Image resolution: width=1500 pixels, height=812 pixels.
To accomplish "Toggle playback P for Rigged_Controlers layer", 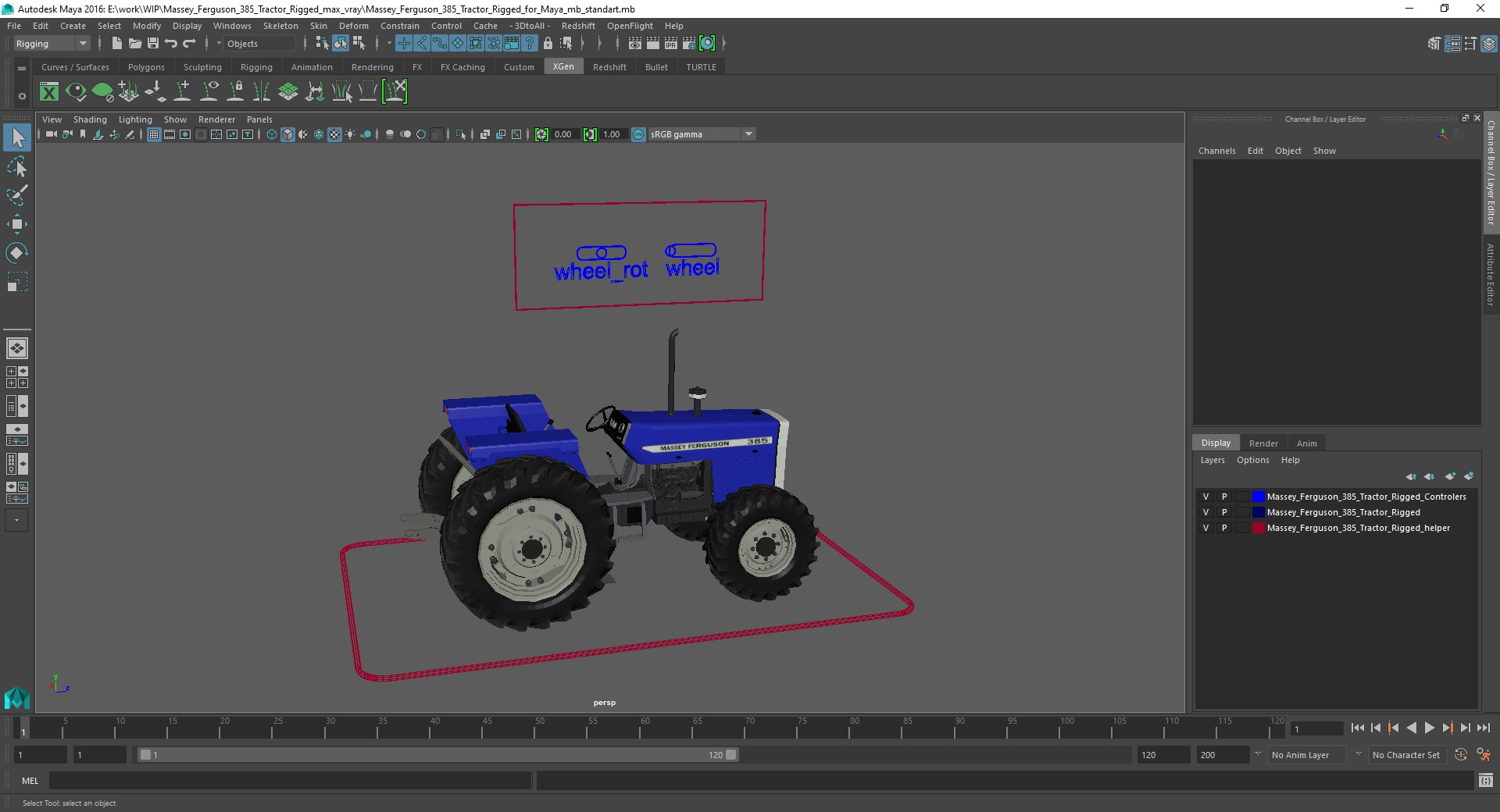I will [1224, 497].
